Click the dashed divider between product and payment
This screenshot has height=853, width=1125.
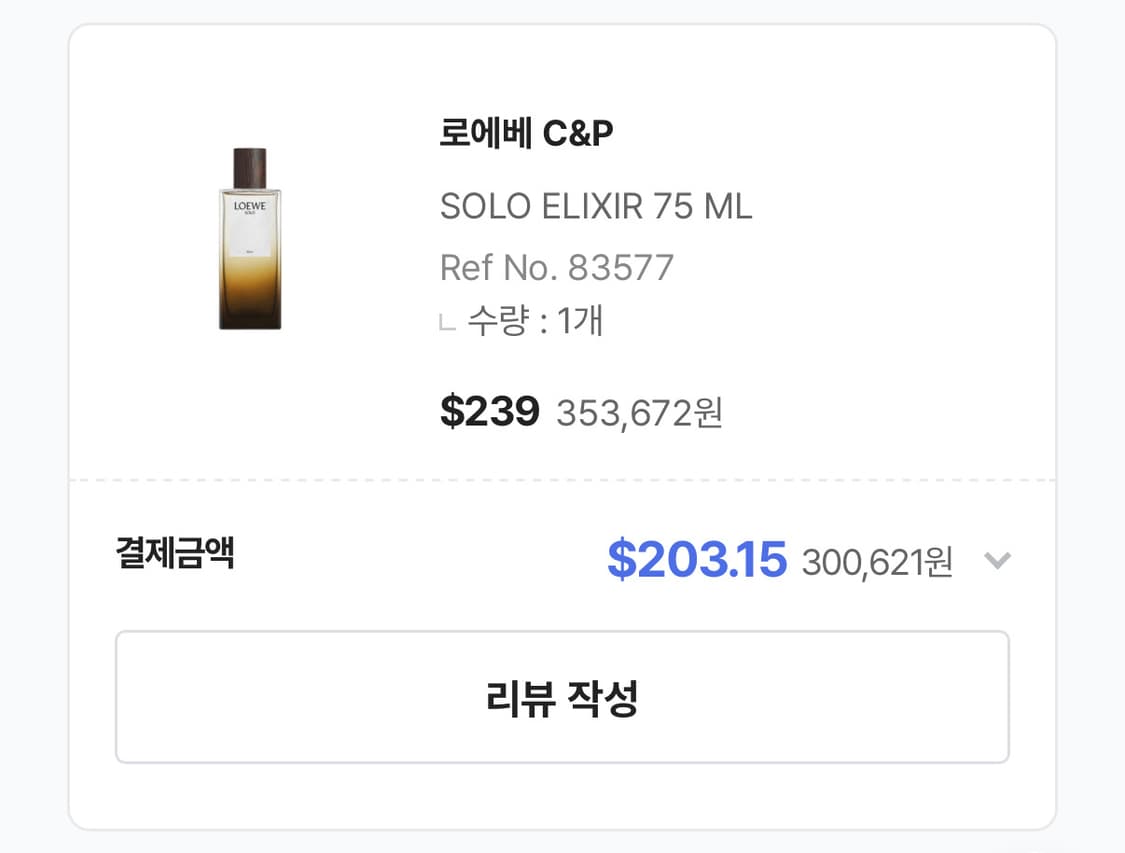562,477
